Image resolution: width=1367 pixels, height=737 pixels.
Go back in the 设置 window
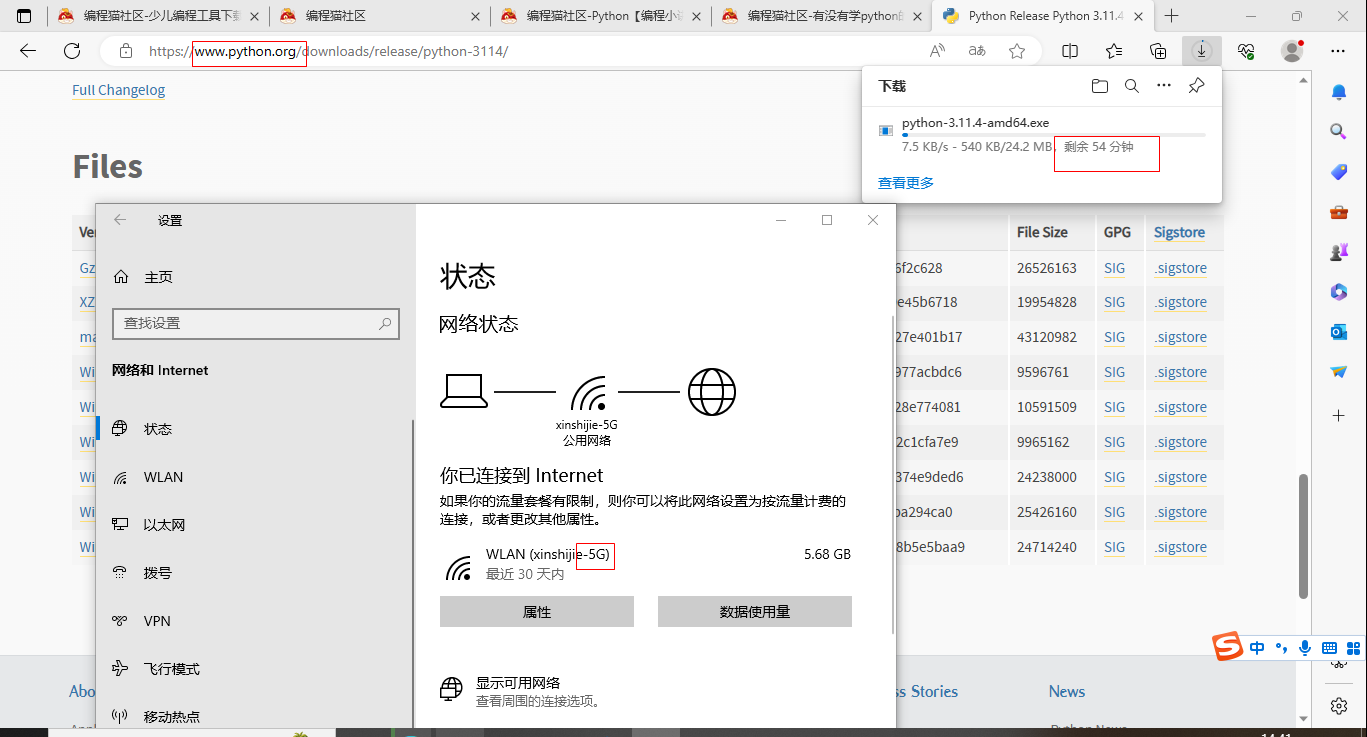pos(120,220)
